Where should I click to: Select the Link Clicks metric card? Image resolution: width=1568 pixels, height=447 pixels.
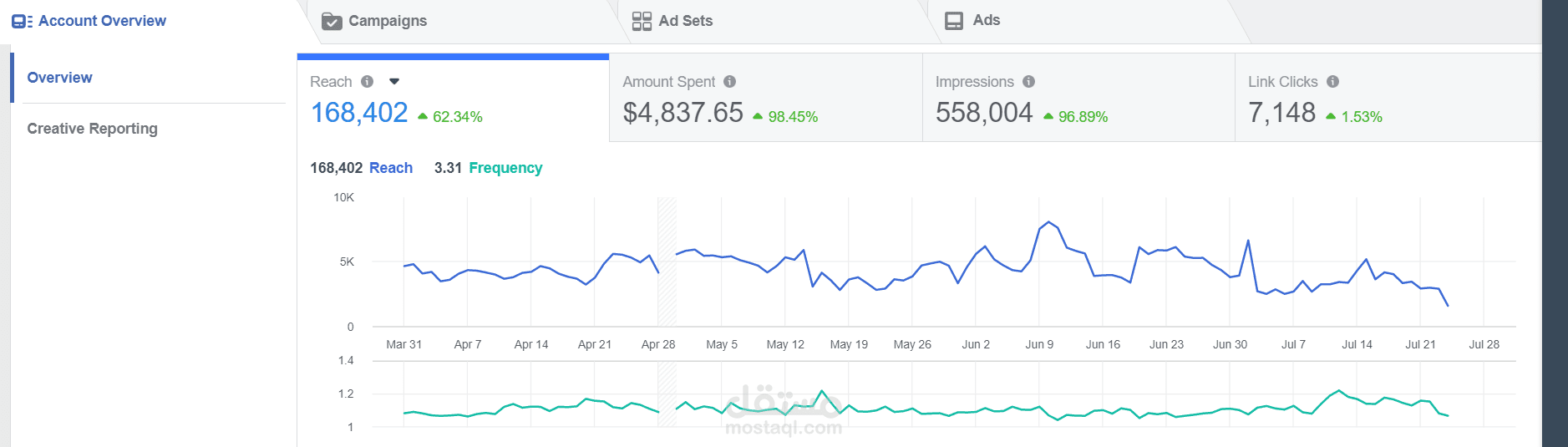[x=1387, y=99]
